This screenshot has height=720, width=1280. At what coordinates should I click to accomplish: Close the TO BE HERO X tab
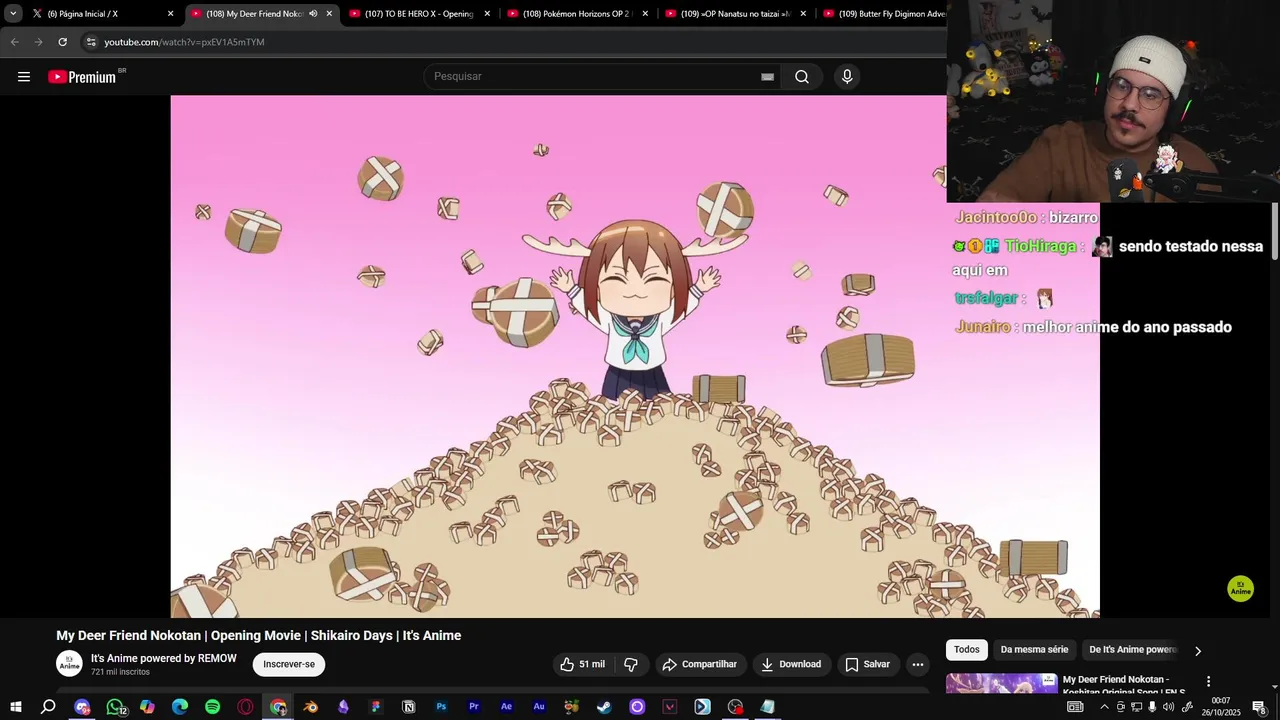(487, 14)
